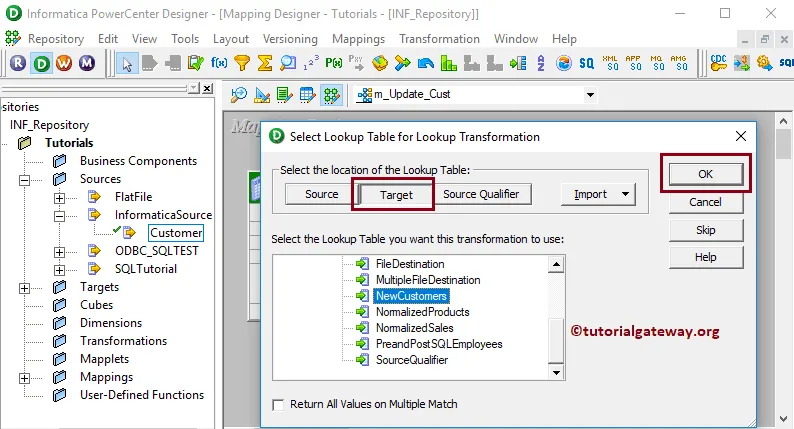The height and width of the screenshot is (429, 794).
Task: Open the Import dropdown button
Action: tap(598, 194)
